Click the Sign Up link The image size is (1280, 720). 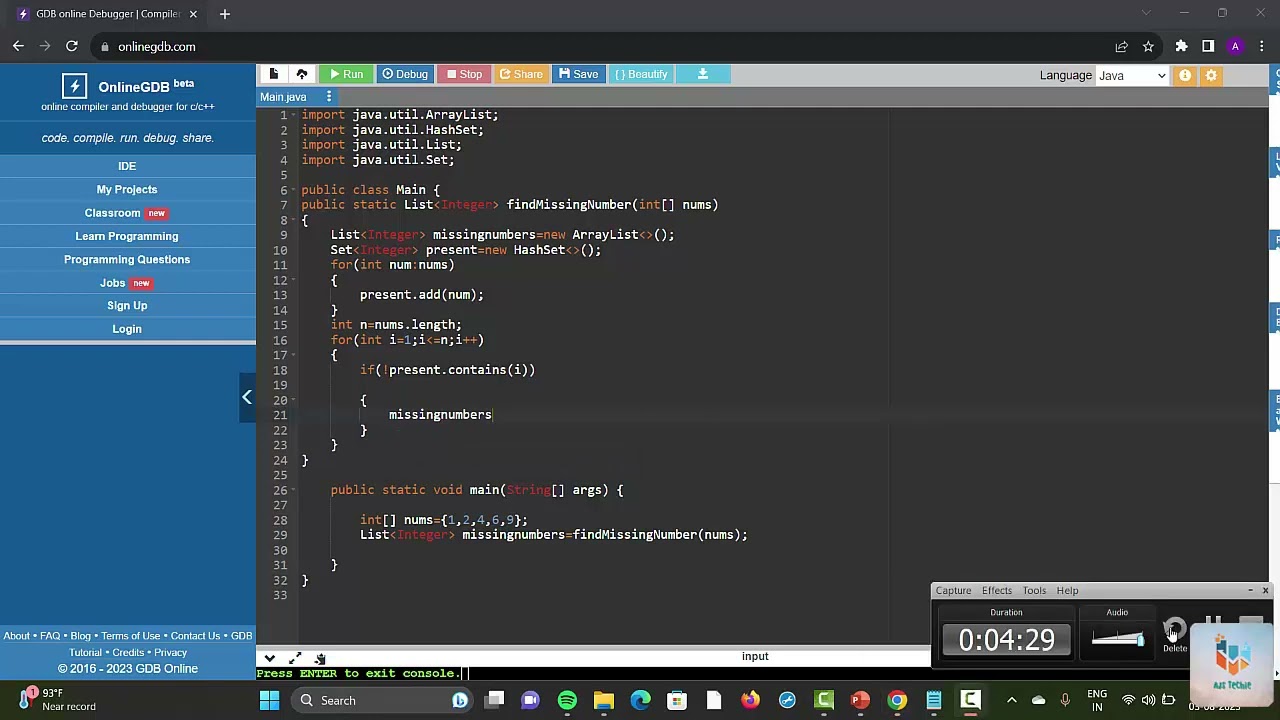pos(127,306)
